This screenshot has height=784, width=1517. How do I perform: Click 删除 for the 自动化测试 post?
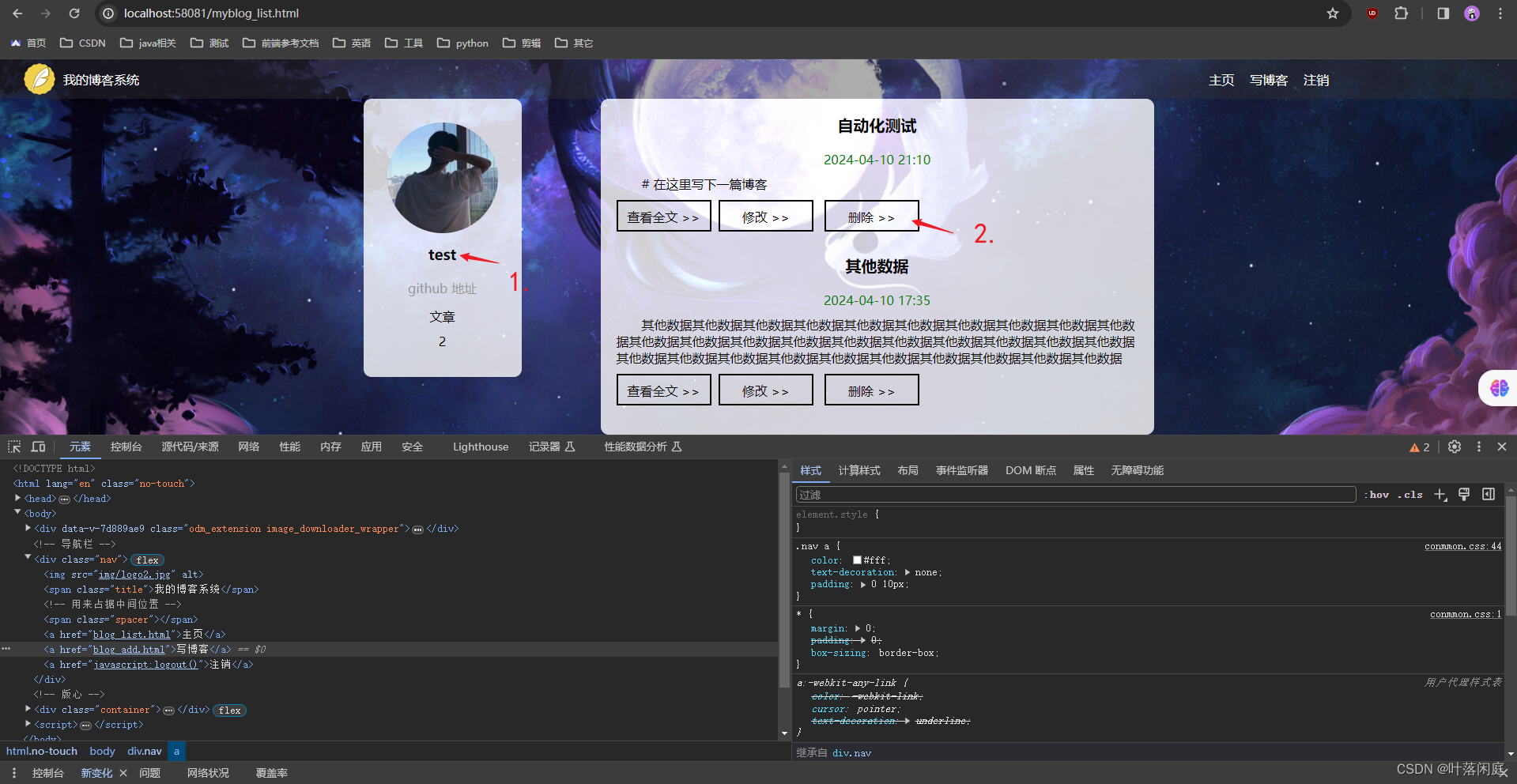click(x=871, y=216)
